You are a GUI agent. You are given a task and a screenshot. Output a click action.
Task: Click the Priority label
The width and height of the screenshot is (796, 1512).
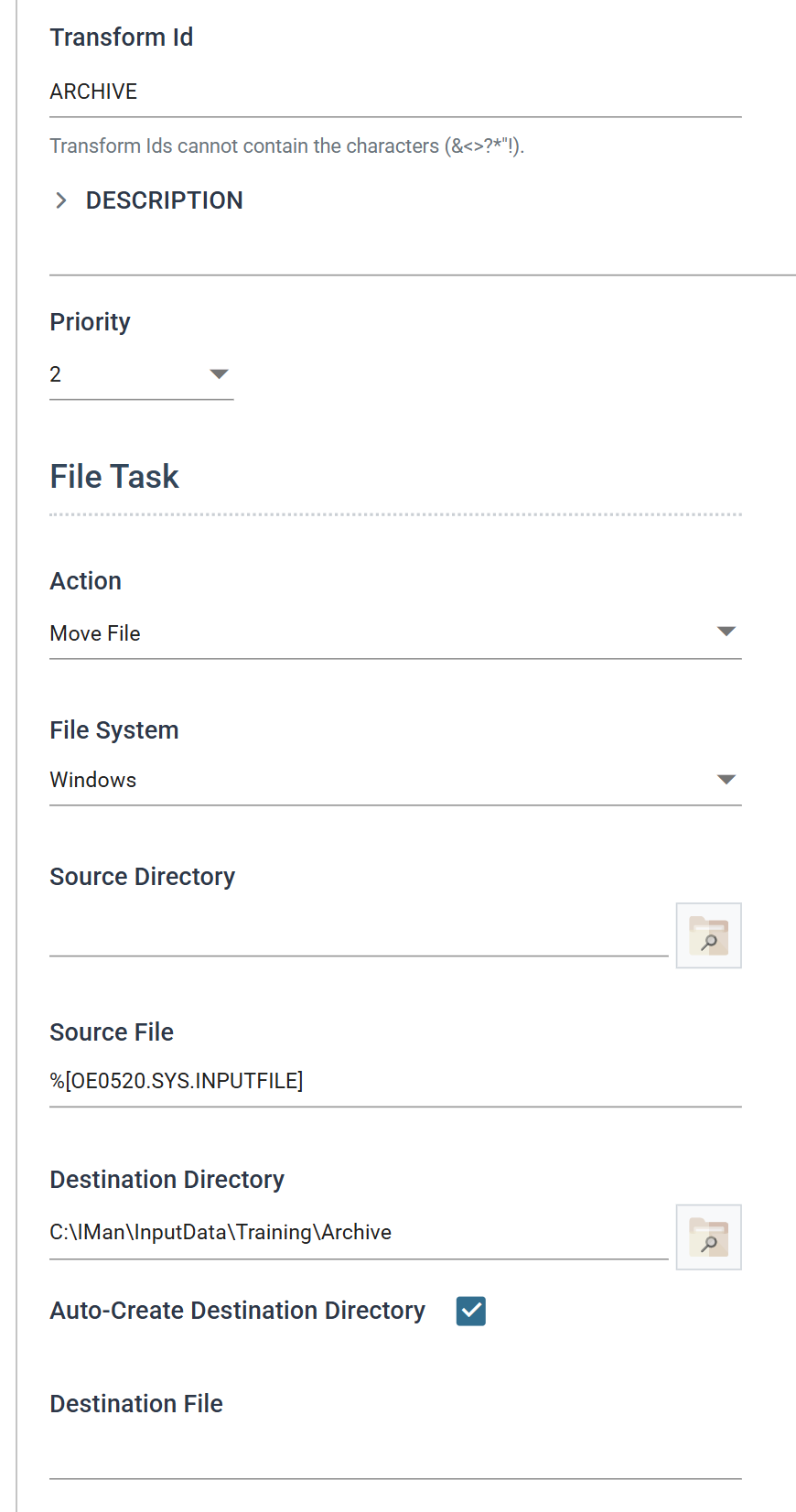pos(90,322)
